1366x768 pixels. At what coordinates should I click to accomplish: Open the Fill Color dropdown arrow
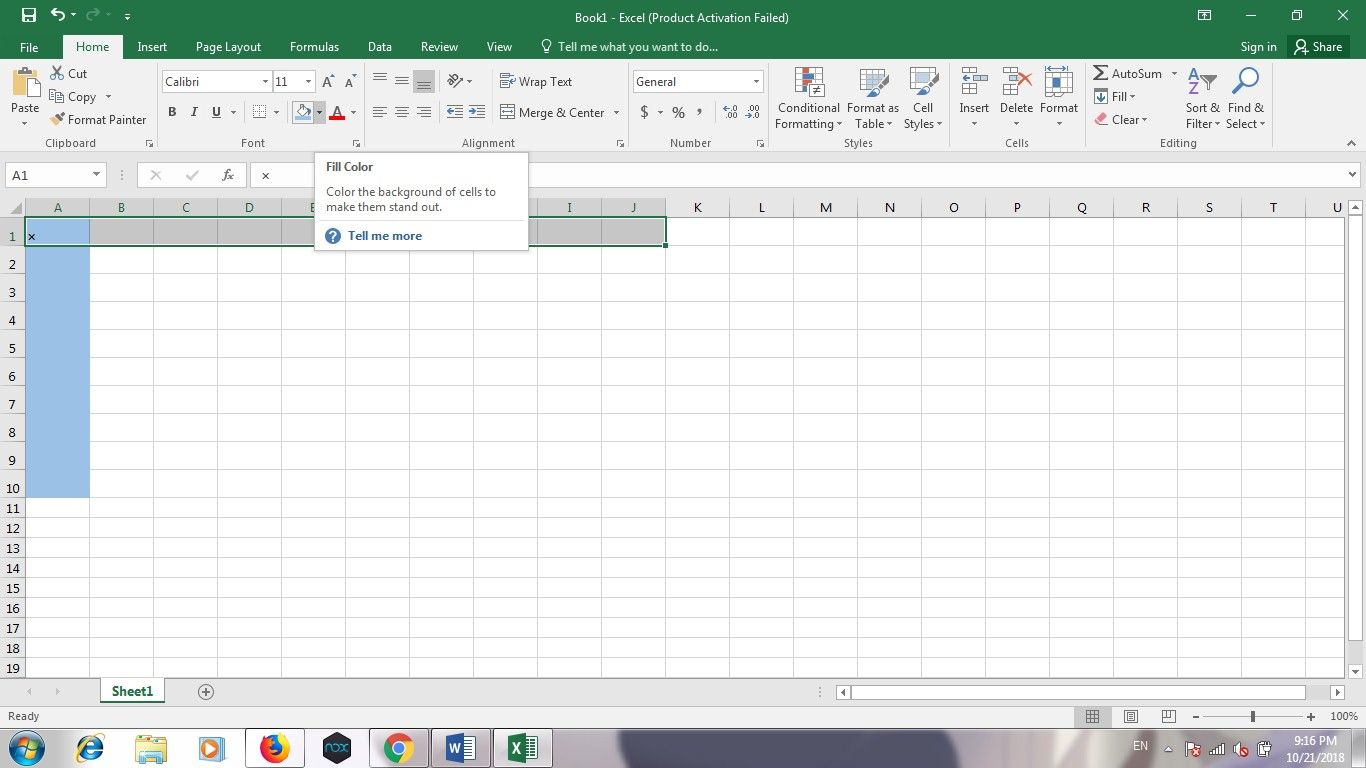[319, 112]
